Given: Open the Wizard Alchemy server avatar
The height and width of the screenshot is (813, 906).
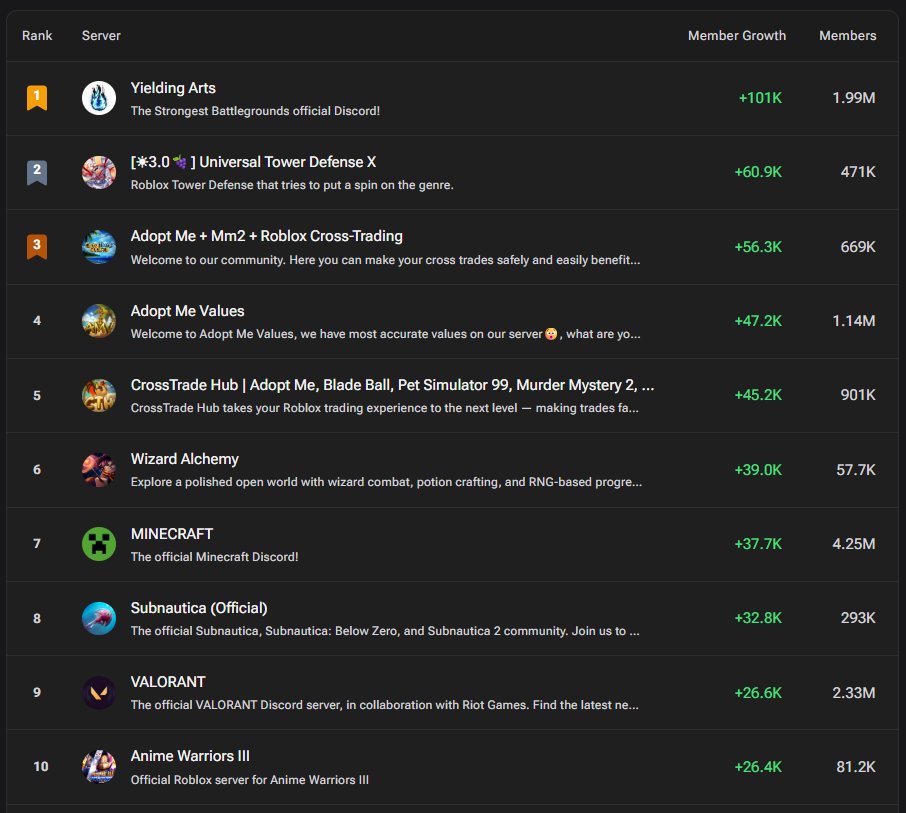Looking at the screenshot, I should [99, 469].
